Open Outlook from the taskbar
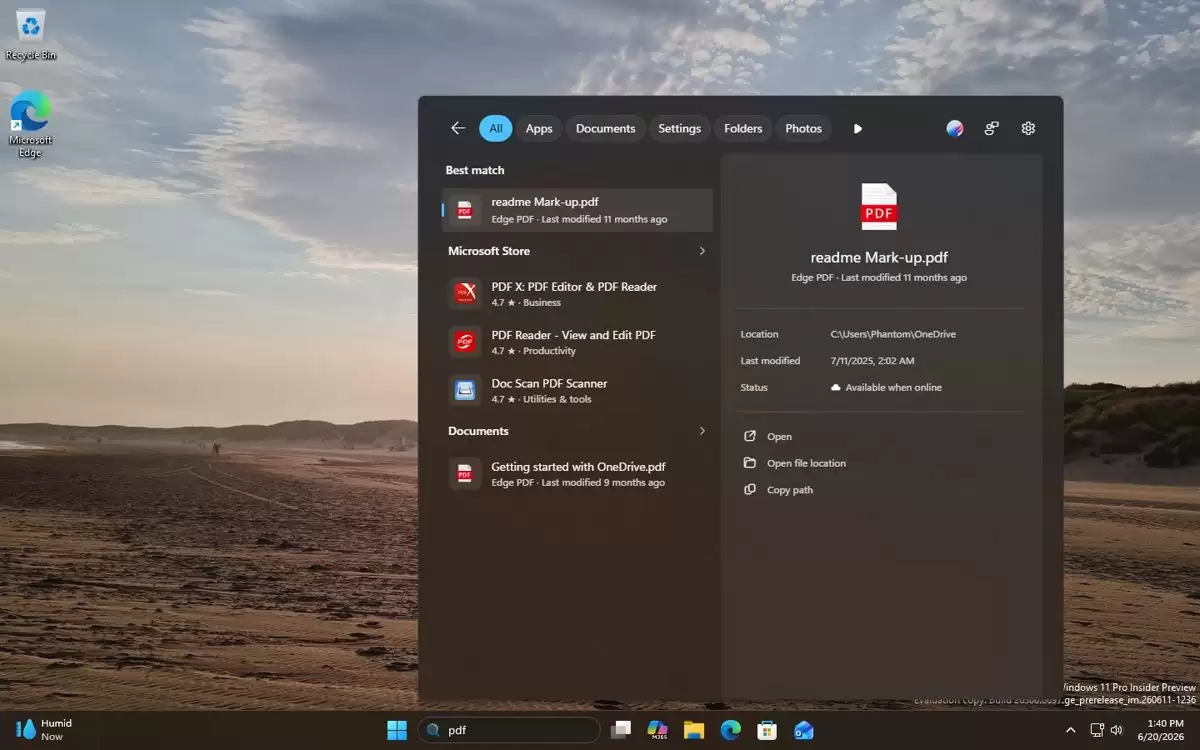Viewport: 1200px width, 750px height. (x=804, y=730)
